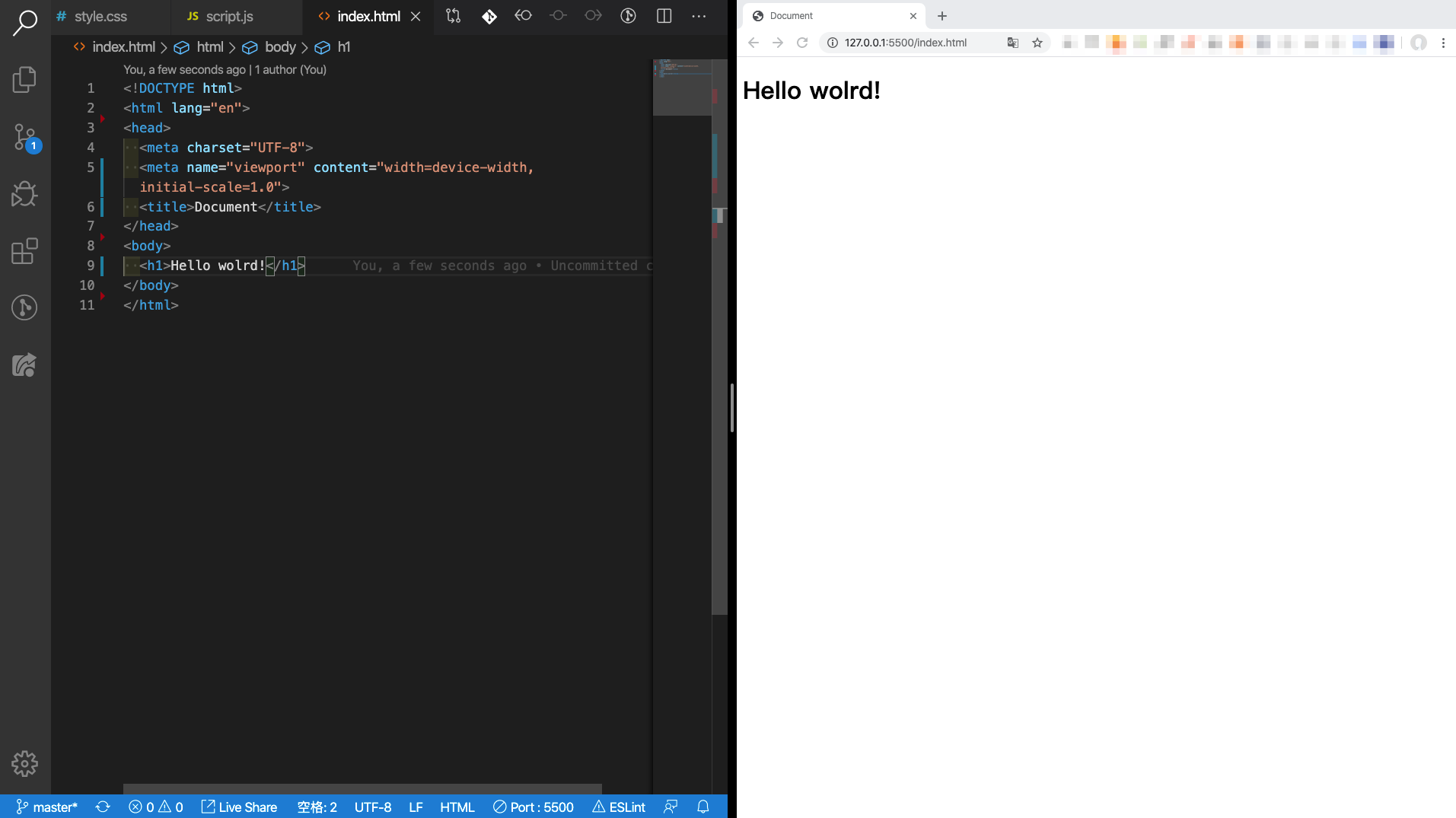The width and height of the screenshot is (1456, 818).
Task: Open the browser three-dot menu
Action: click(1443, 43)
